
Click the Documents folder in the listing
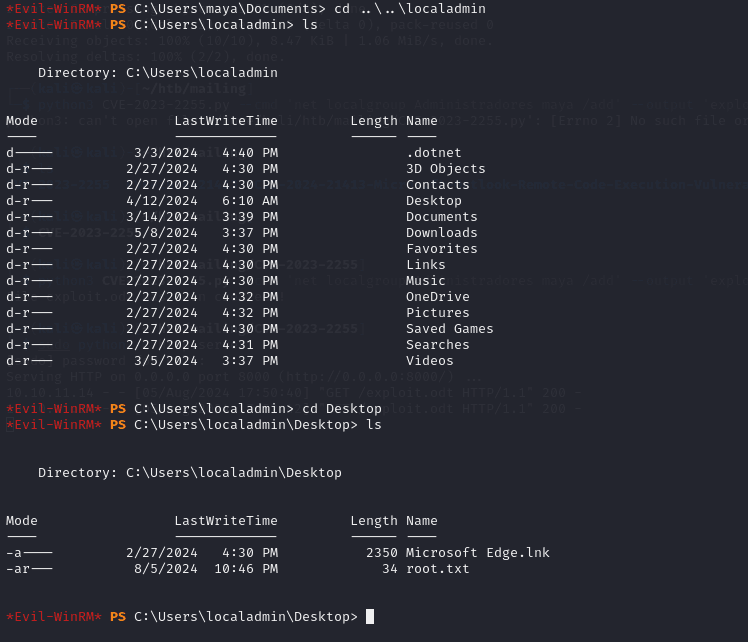tap(441, 216)
